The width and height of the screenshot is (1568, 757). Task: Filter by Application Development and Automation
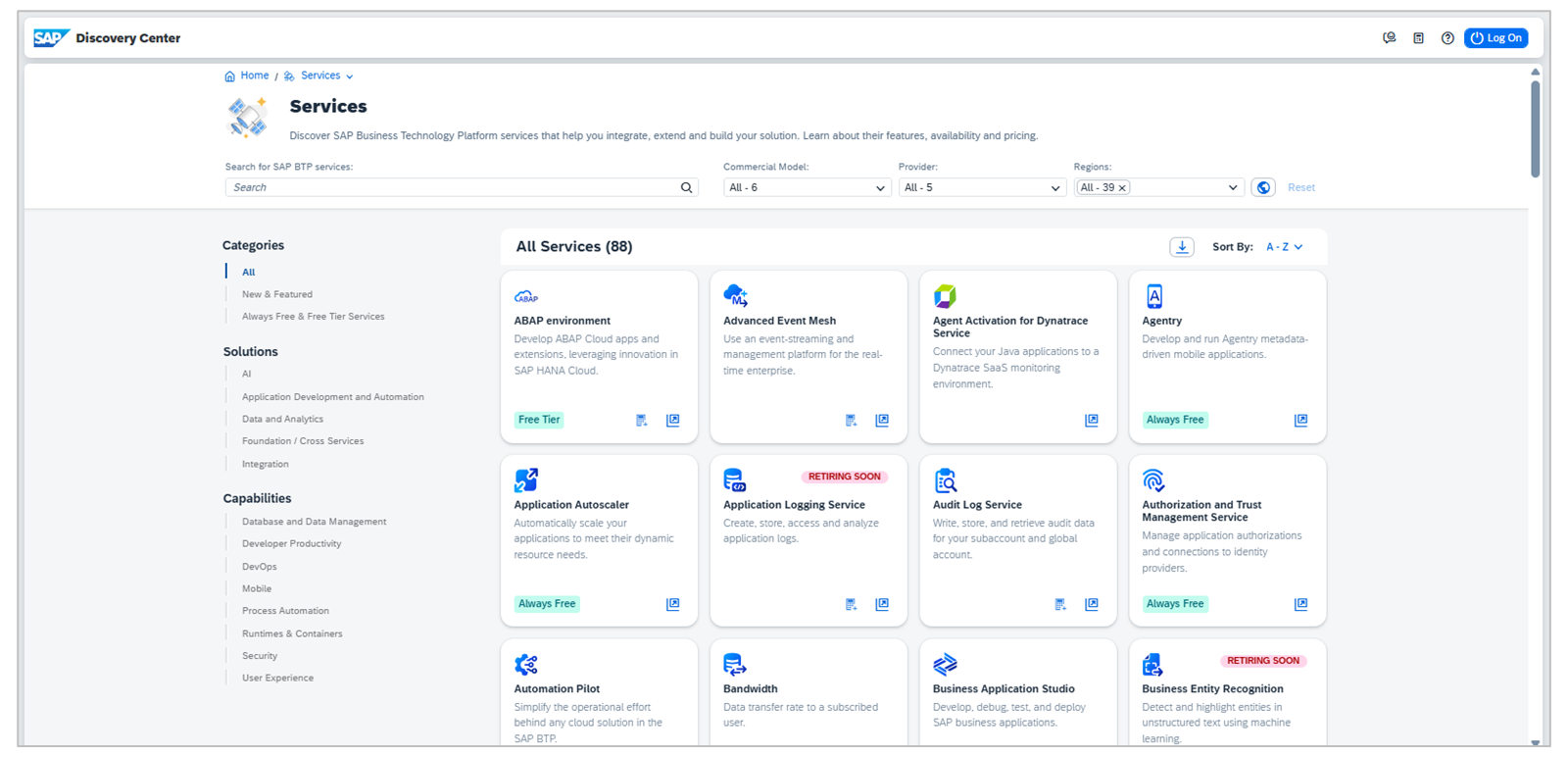[x=333, y=397]
